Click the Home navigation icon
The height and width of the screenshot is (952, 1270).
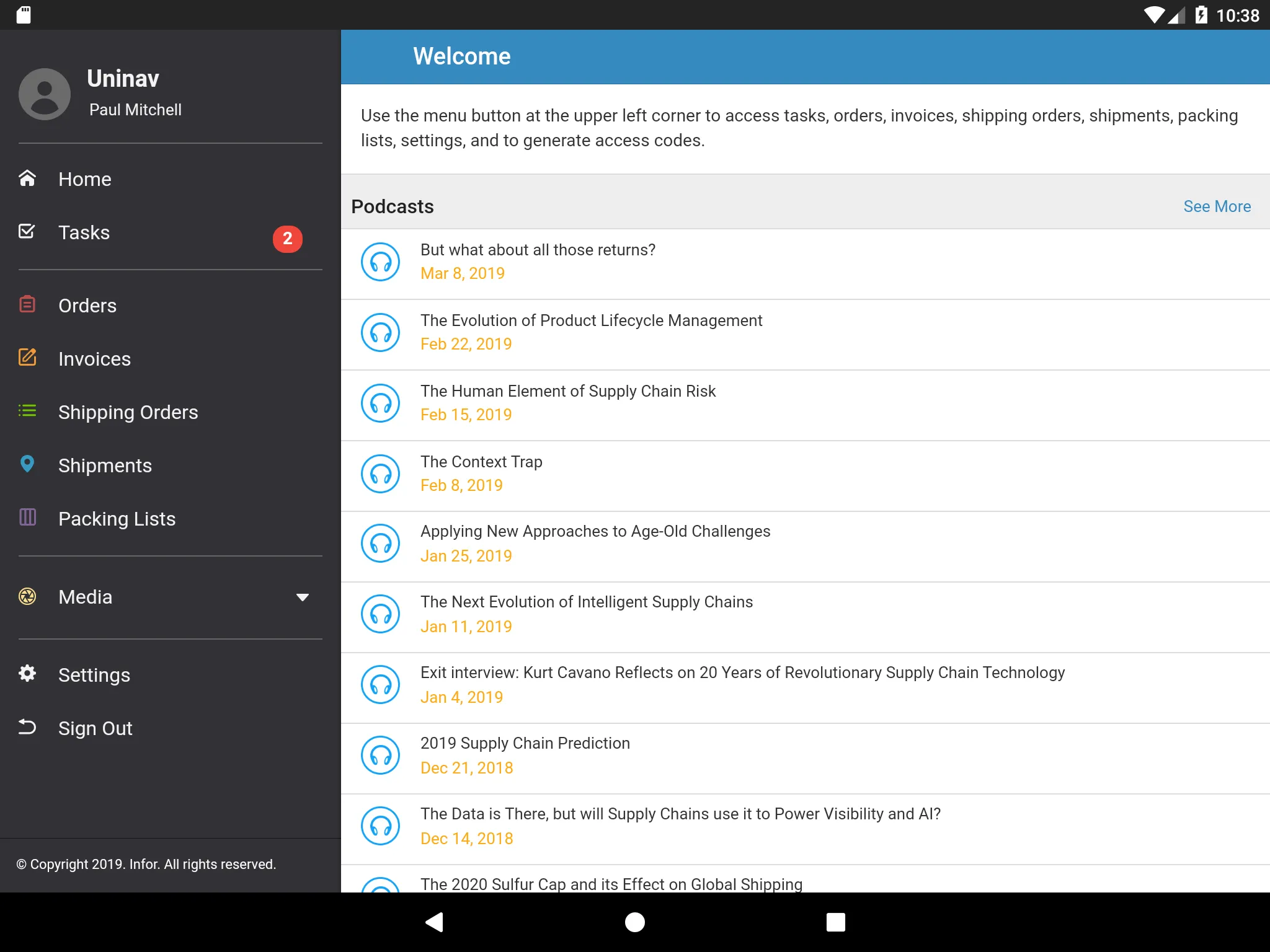click(27, 178)
